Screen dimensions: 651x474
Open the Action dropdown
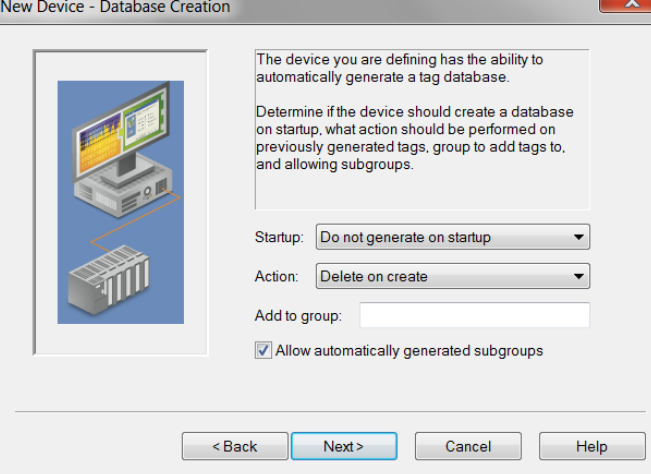point(453,276)
